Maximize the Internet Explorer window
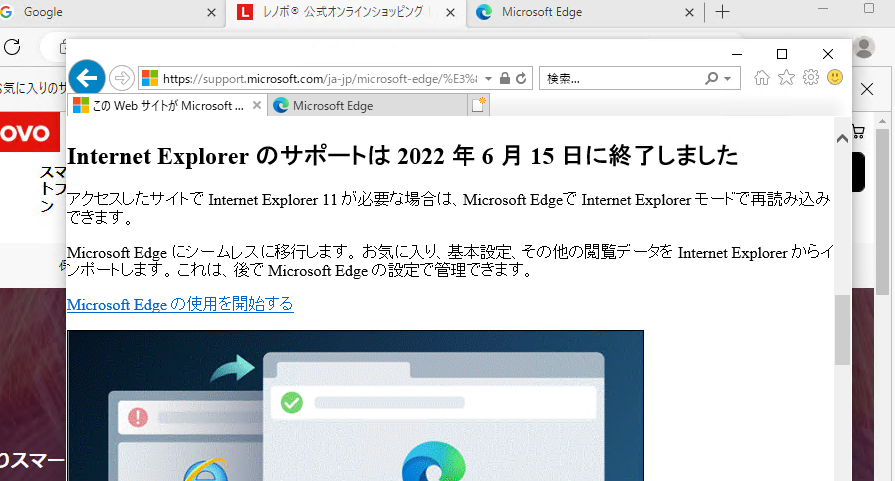The height and width of the screenshot is (481, 895). coord(782,54)
